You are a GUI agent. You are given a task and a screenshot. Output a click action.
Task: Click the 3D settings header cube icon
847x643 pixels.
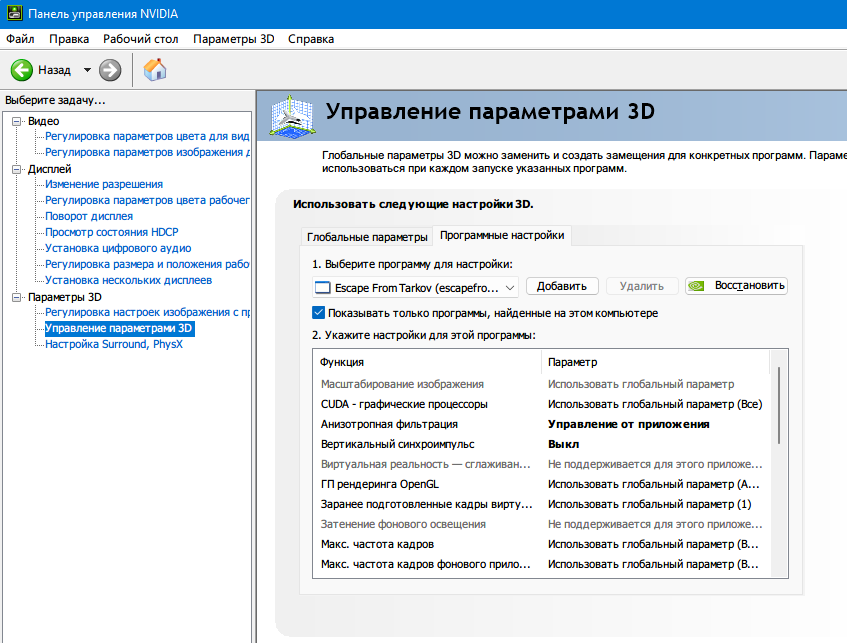pyautogui.click(x=292, y=117)
